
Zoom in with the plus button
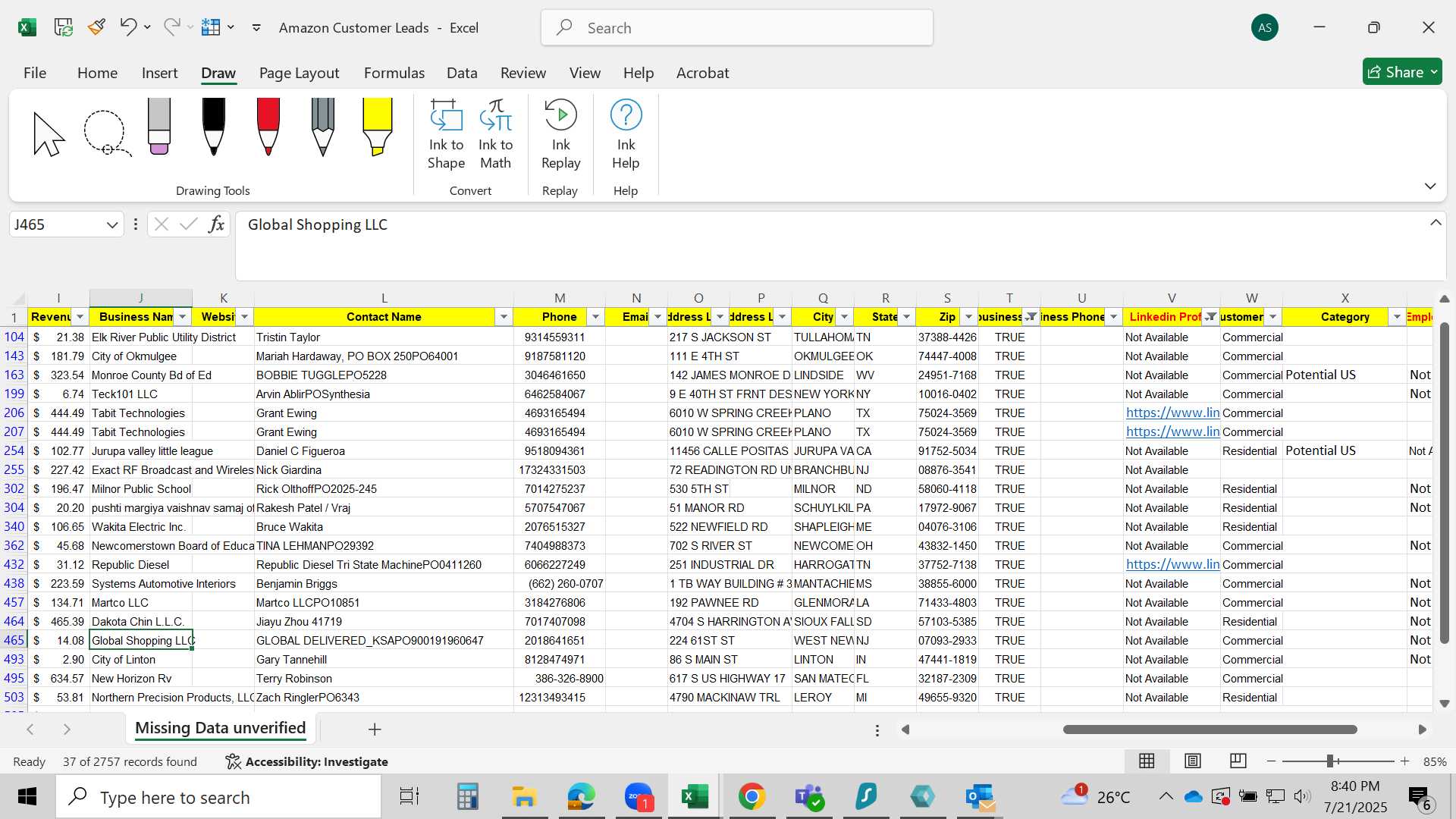[x=1404, y=761]
